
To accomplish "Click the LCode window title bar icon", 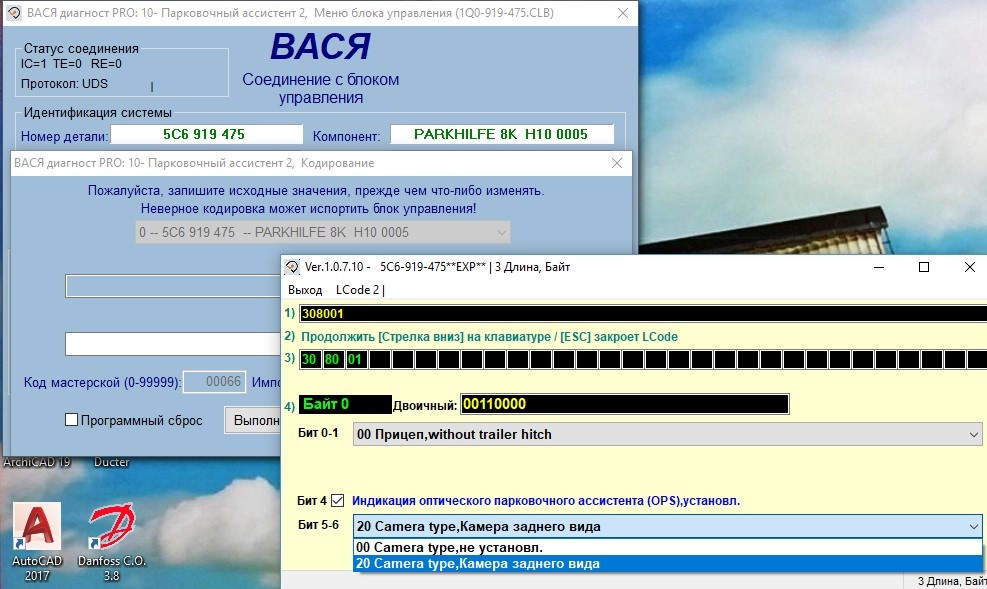I will [292, 267].
